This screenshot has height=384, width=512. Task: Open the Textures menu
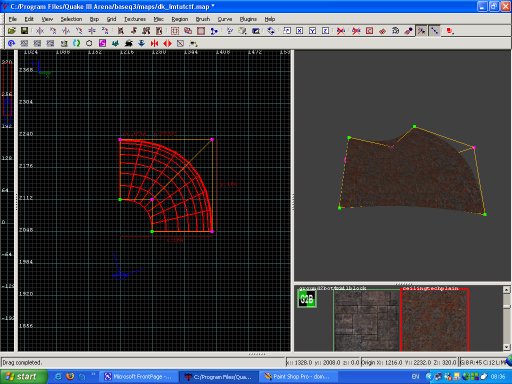coord(135,19)
